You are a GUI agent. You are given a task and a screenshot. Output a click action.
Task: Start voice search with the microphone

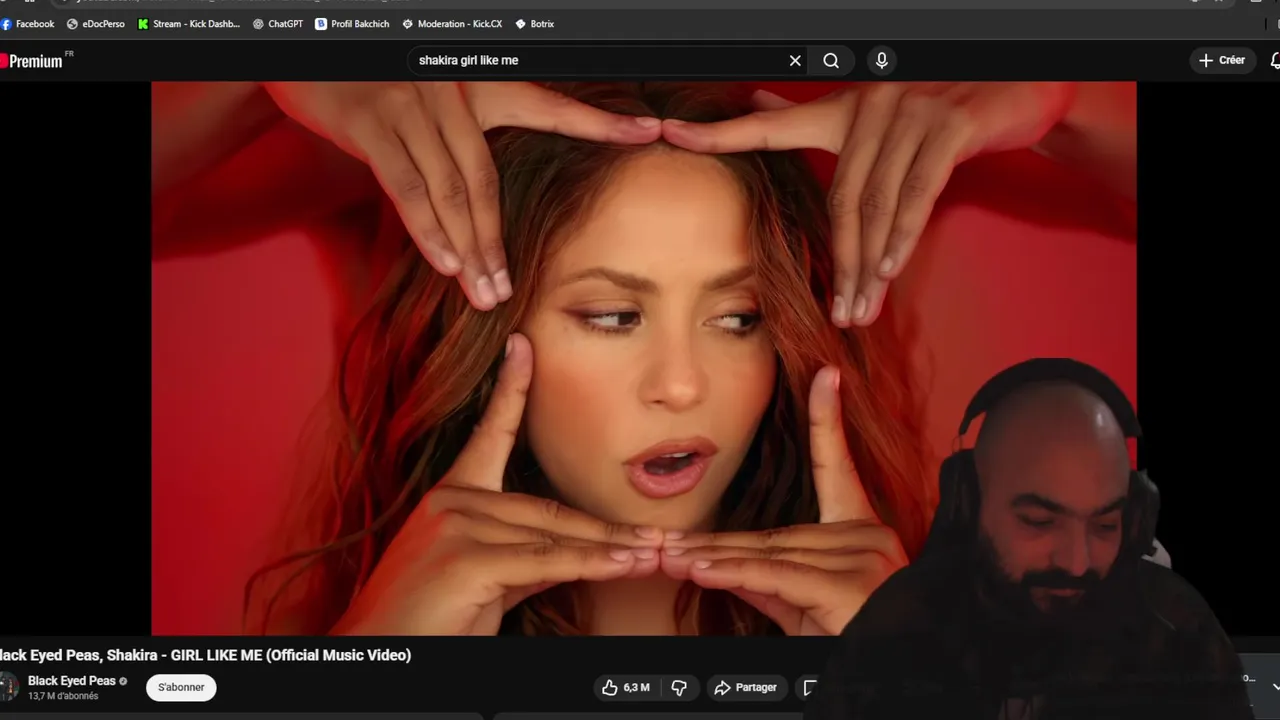[881, 61]
